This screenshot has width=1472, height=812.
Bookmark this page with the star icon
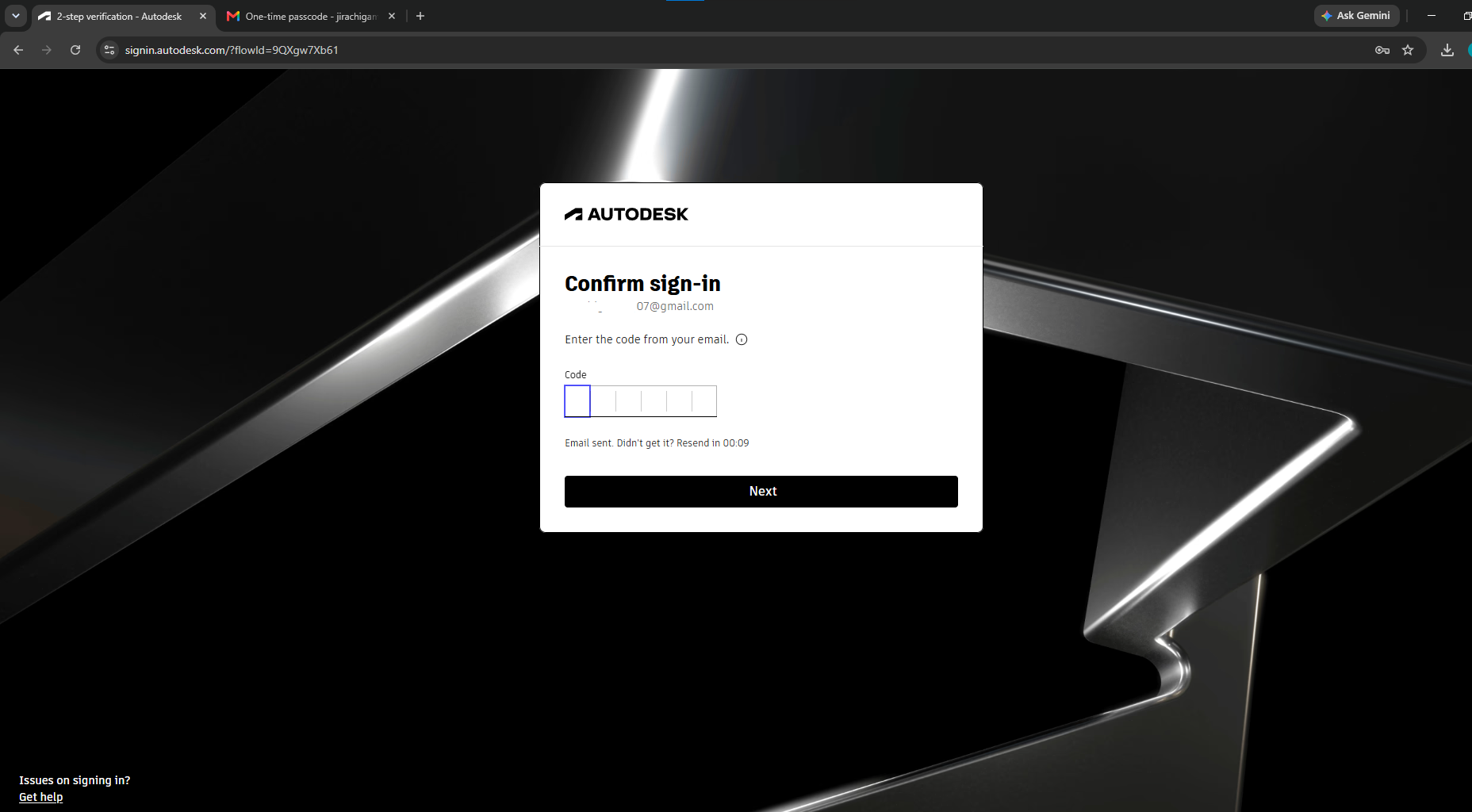point(1408,50)
